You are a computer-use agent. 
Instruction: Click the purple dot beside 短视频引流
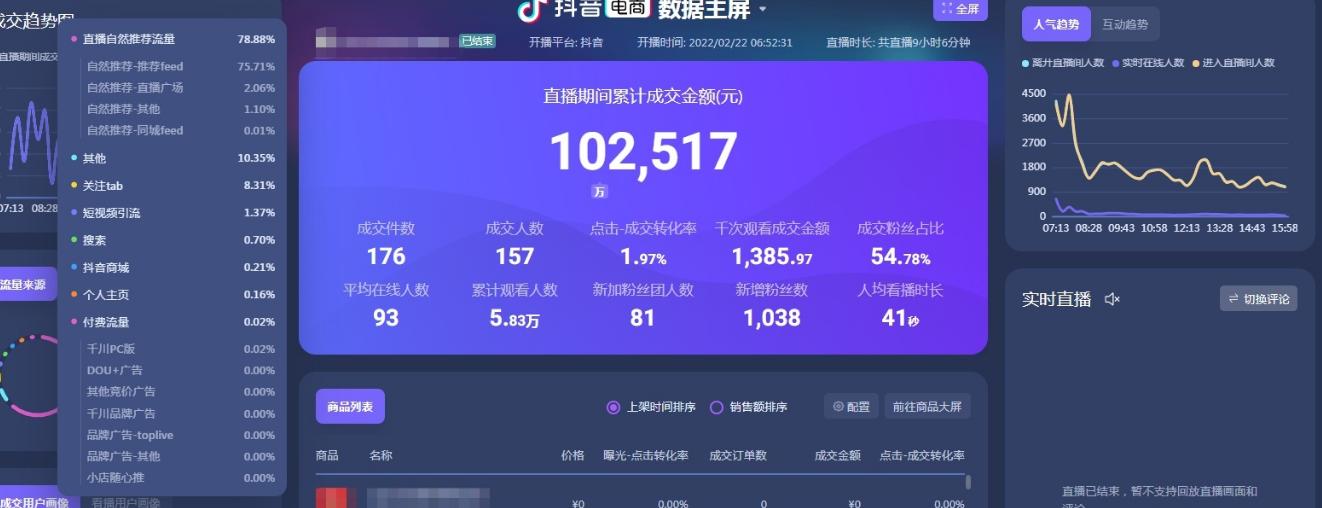pos(74,213)
